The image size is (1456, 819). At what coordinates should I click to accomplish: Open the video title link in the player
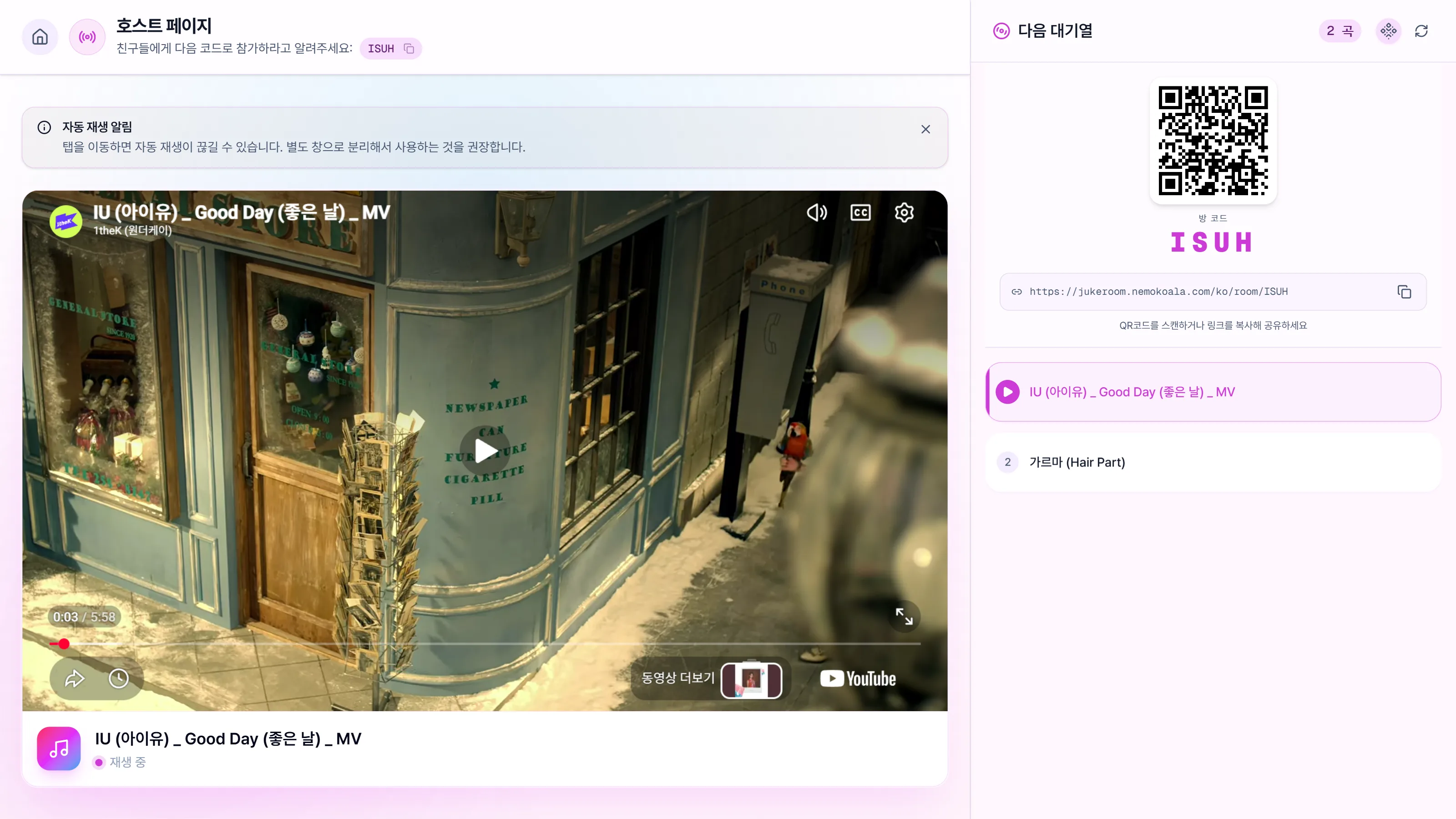[241, 212]
